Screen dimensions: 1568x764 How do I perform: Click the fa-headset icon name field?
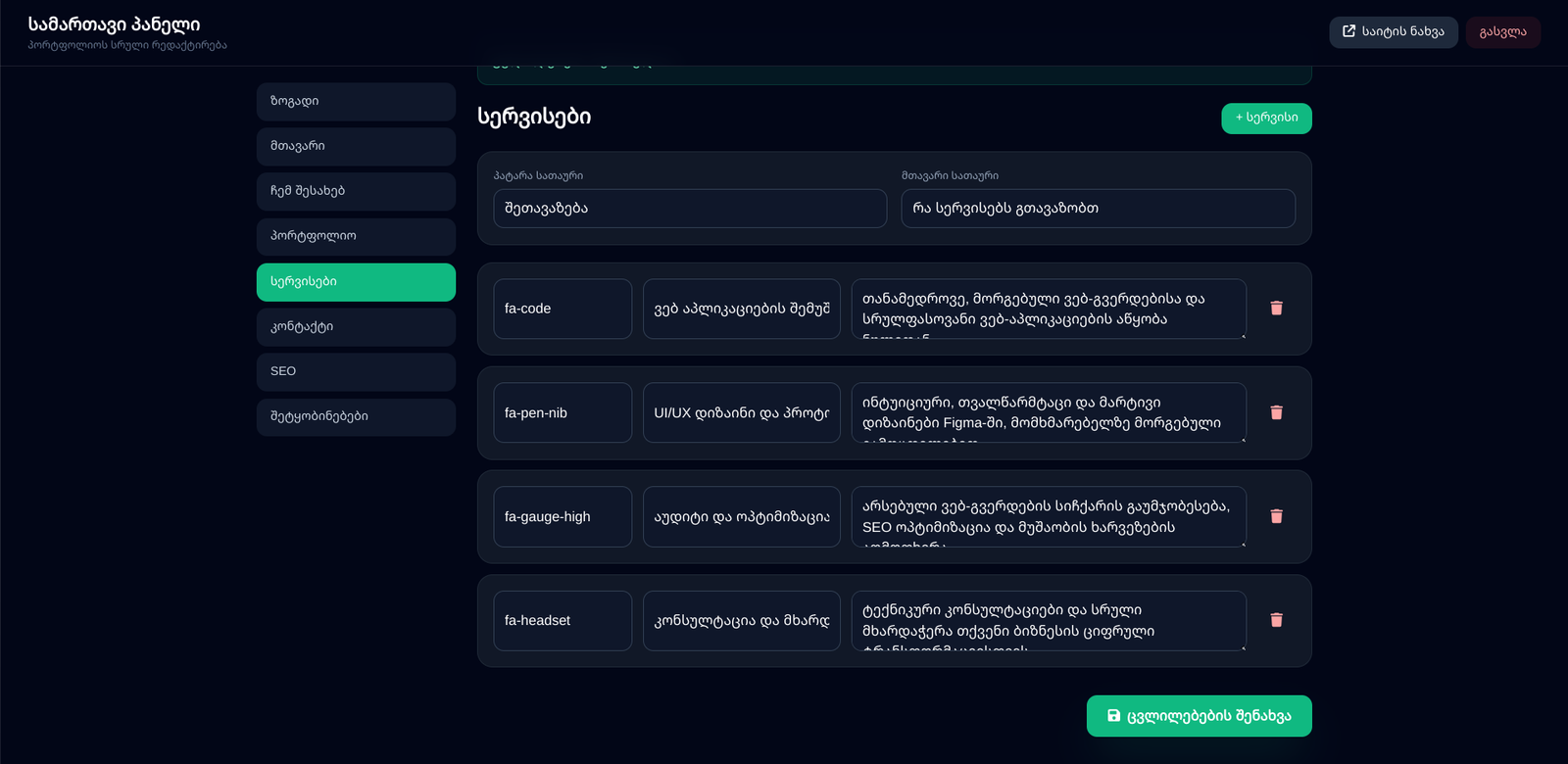(x=563, y=620)
